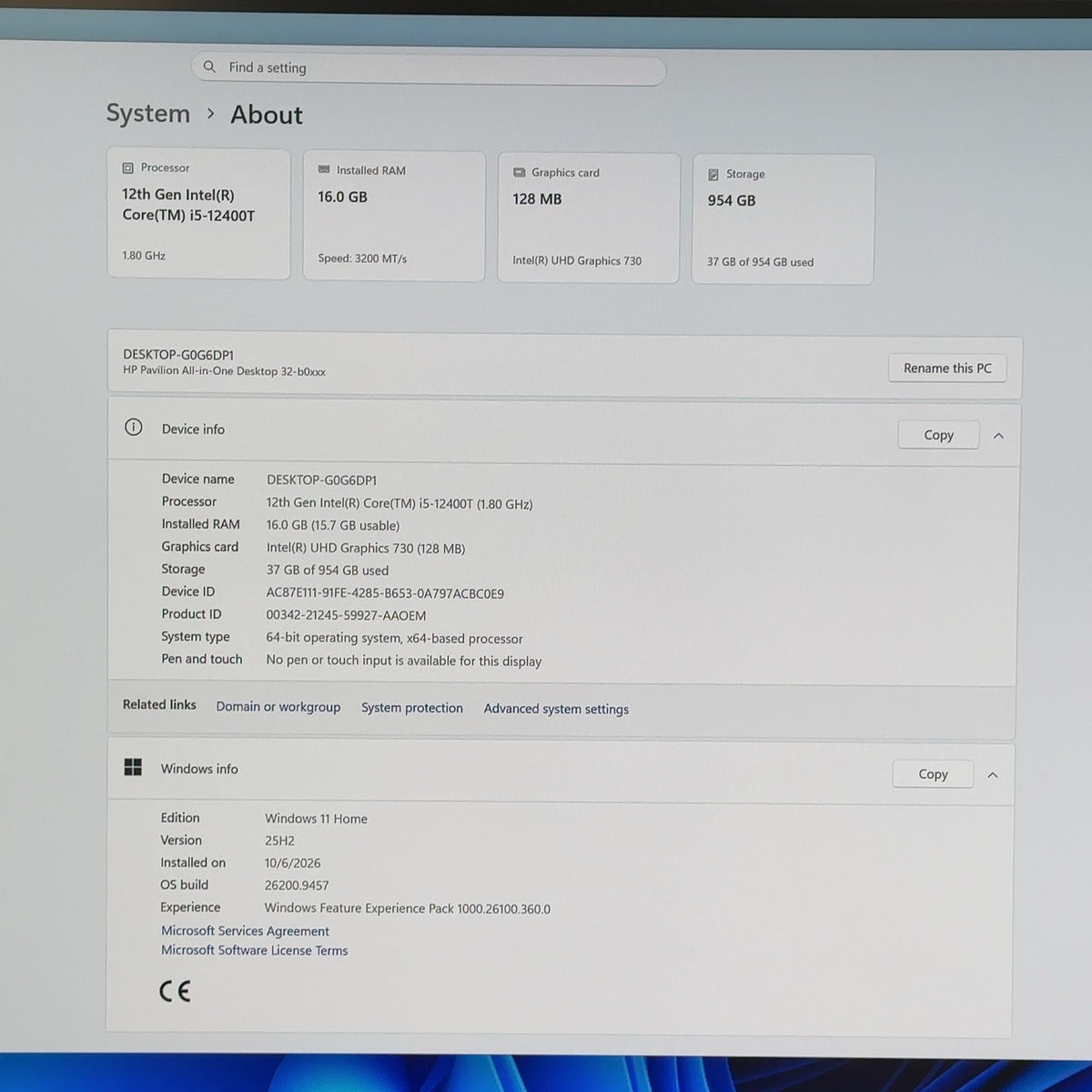Click the OS build value 26200.9457

[x=297, y=885]
